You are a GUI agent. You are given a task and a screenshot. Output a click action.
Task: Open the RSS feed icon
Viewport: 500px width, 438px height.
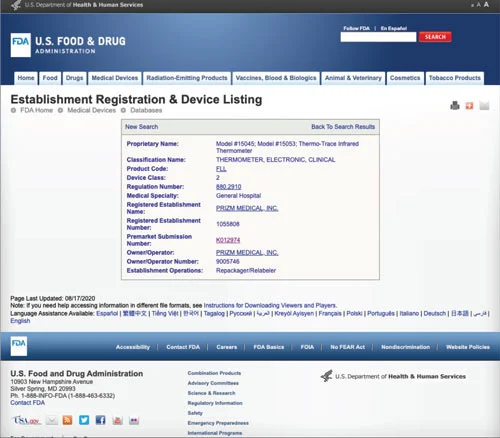point(67,420)
